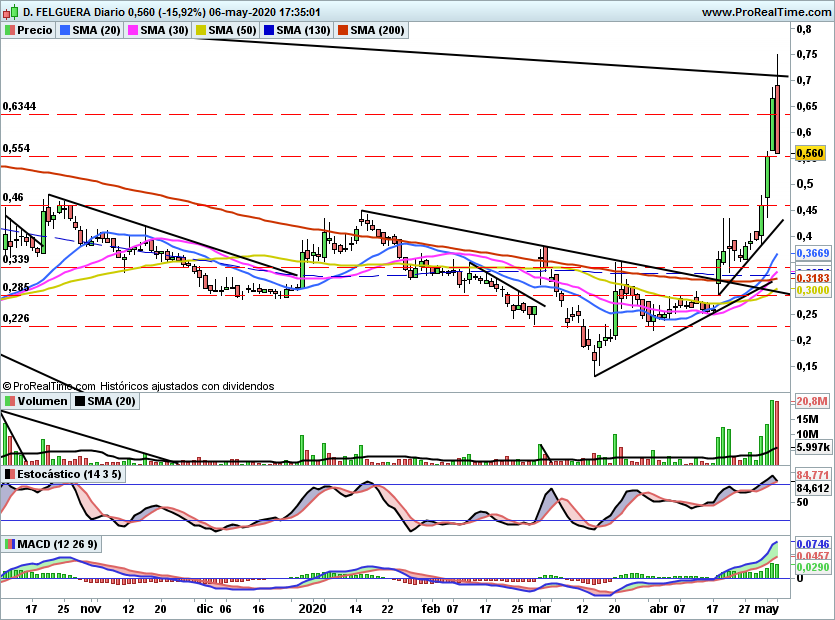Select the 0,6344 resistance level label

tap(19, 106)
